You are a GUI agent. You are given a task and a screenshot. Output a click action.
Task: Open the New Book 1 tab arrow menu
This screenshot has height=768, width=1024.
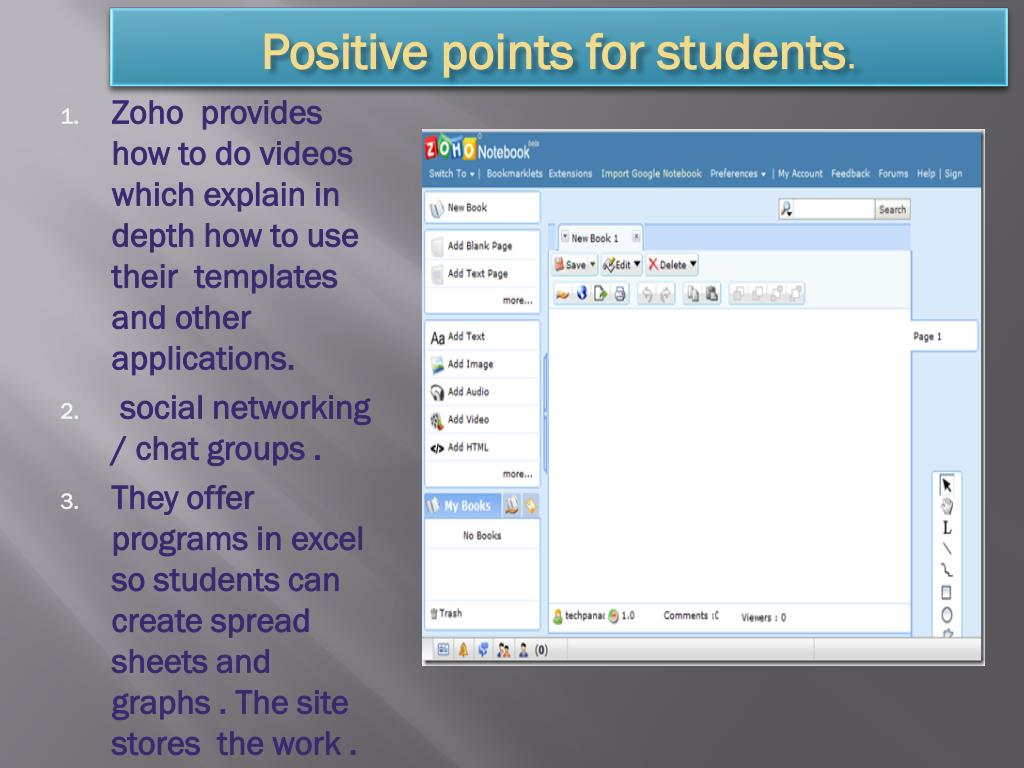pyautogui.click(x=565, y=237)
